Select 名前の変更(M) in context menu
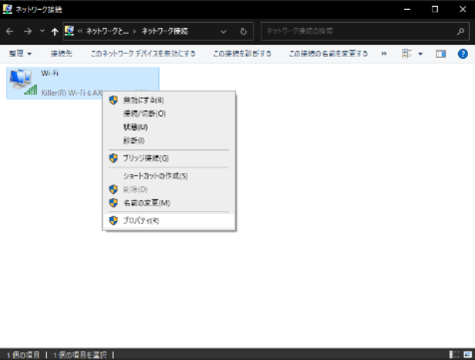Screen dimensions: 475x360 [169, 203]
